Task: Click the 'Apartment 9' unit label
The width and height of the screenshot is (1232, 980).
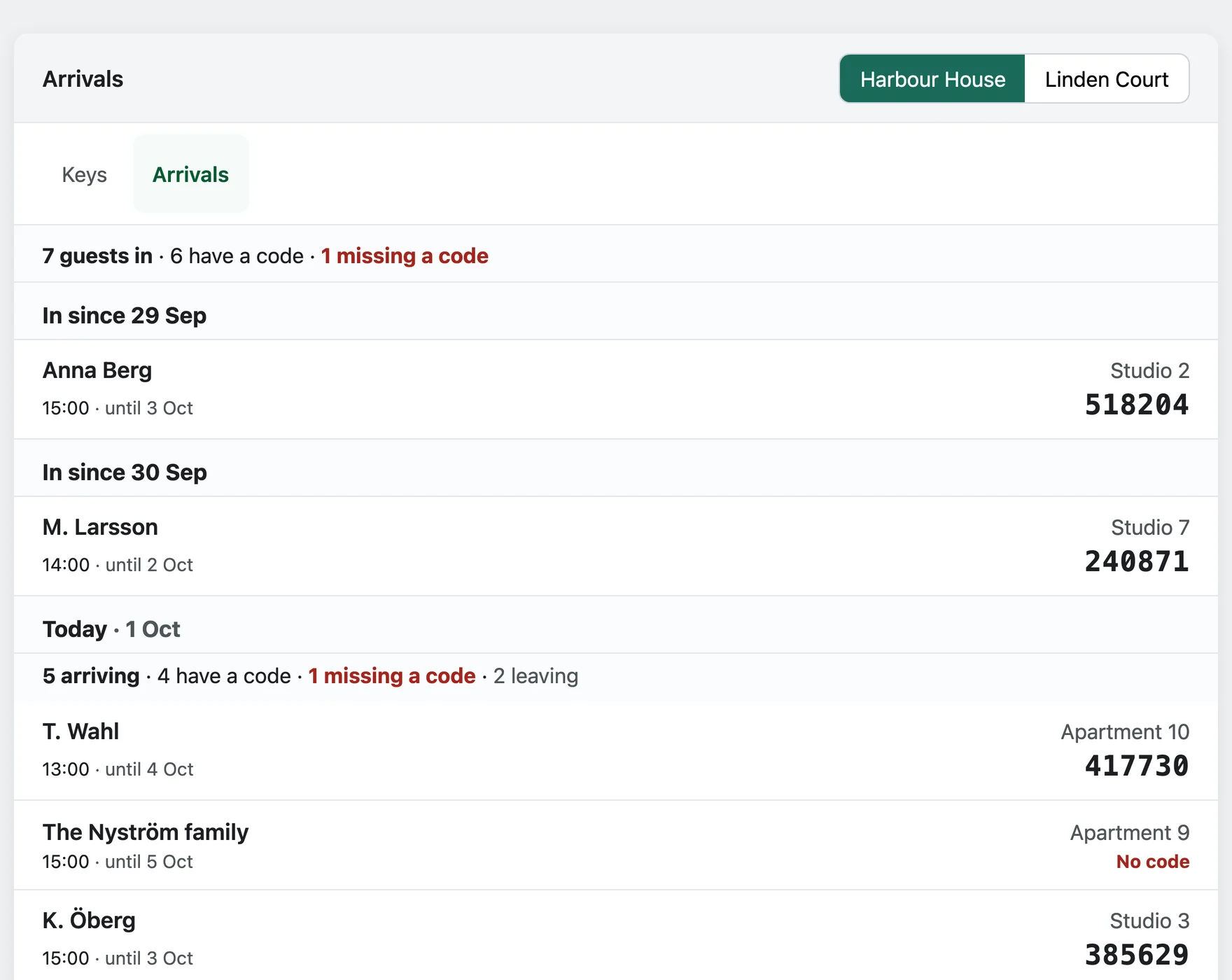Action: click(x=1130, y=832)
